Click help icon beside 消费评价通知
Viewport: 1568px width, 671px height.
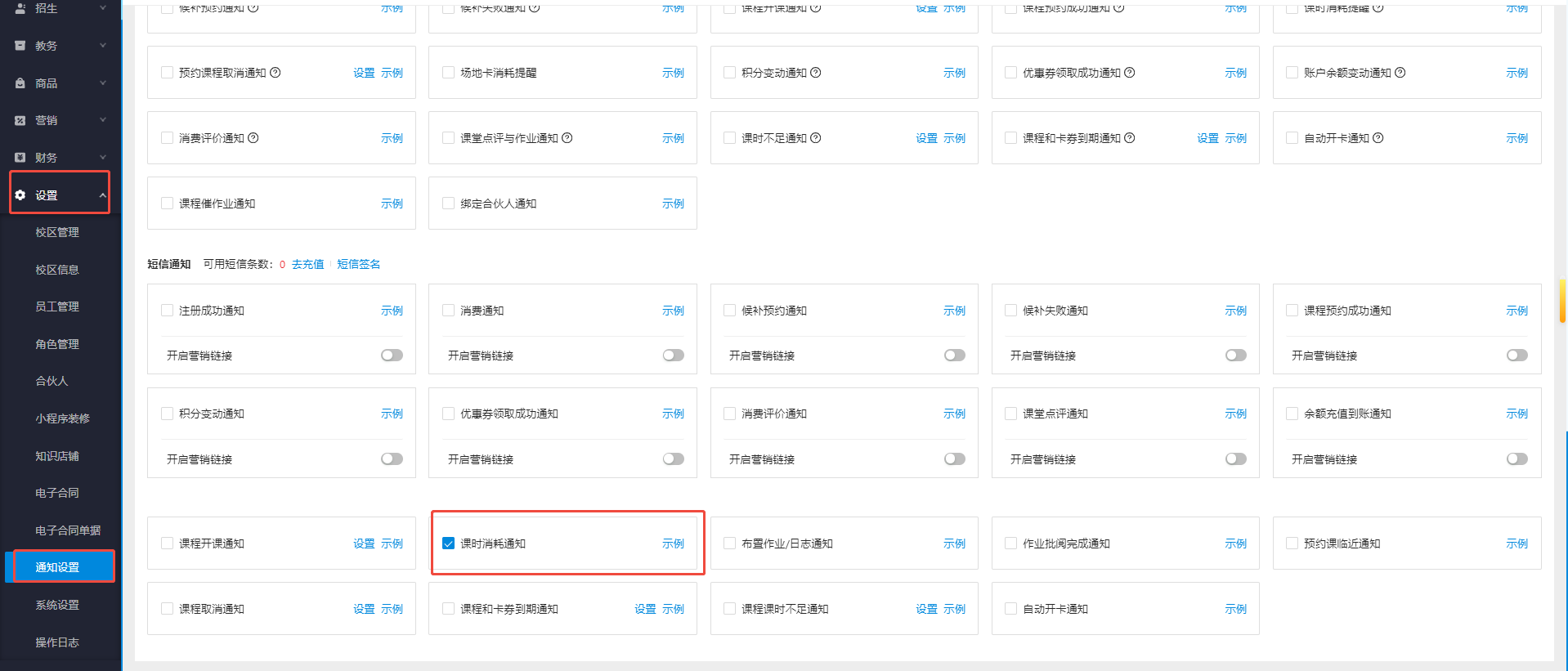click(253, 138)
